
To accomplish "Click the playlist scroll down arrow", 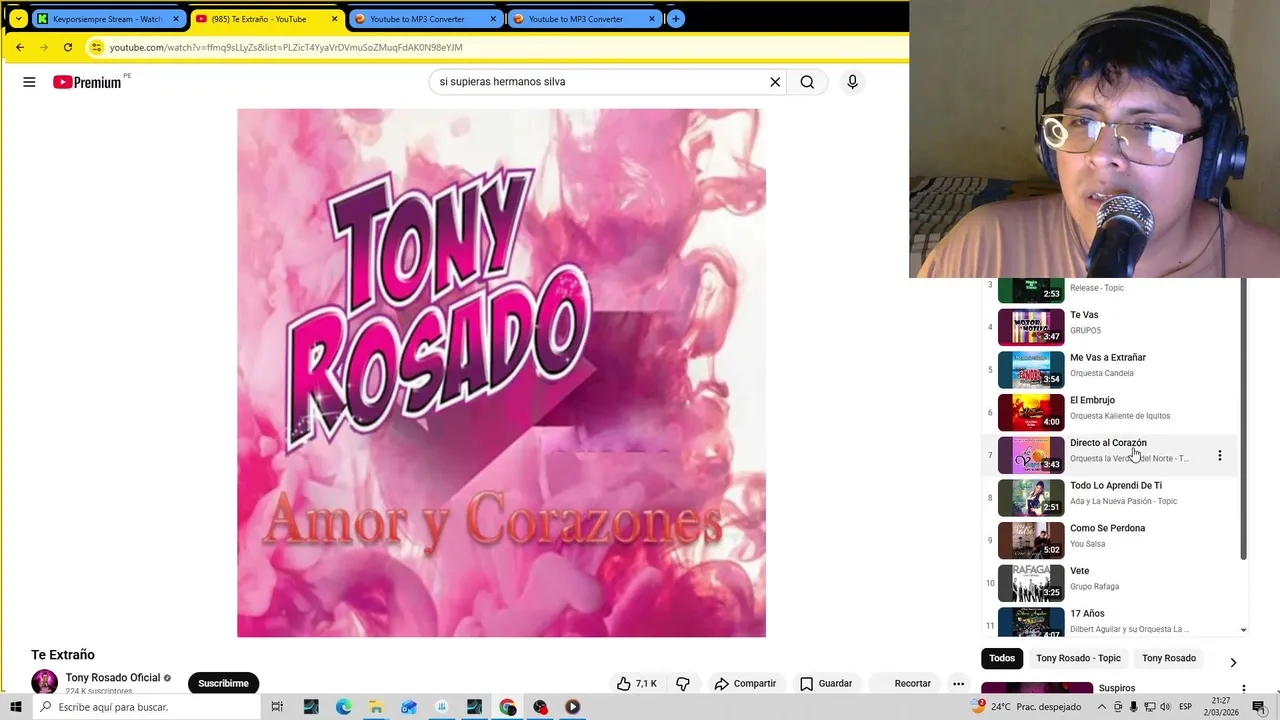I will pos(1244,630).
